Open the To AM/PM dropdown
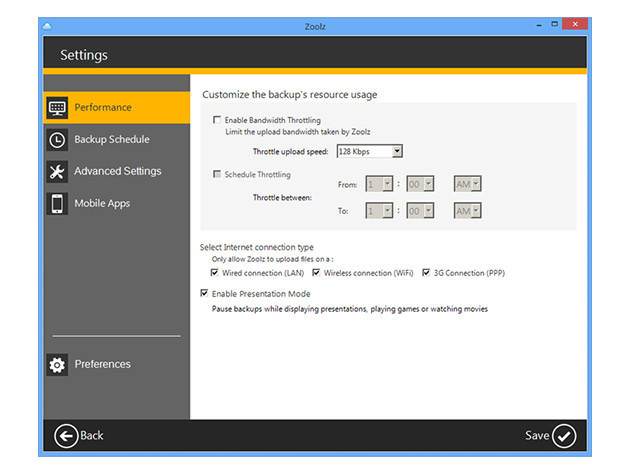 (476, 211)
